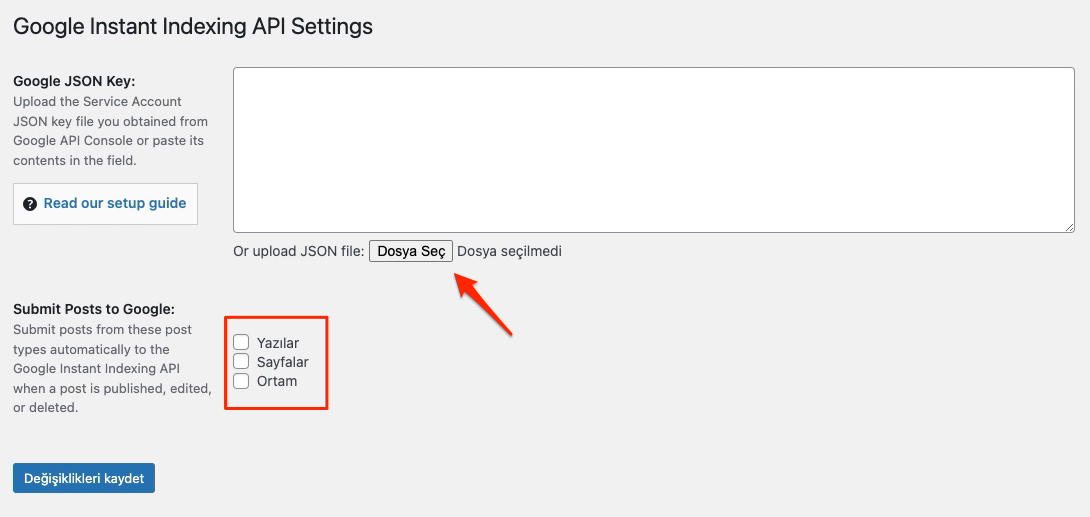
Task: Click the question mark help icon
Action: (x=30, y=204)
